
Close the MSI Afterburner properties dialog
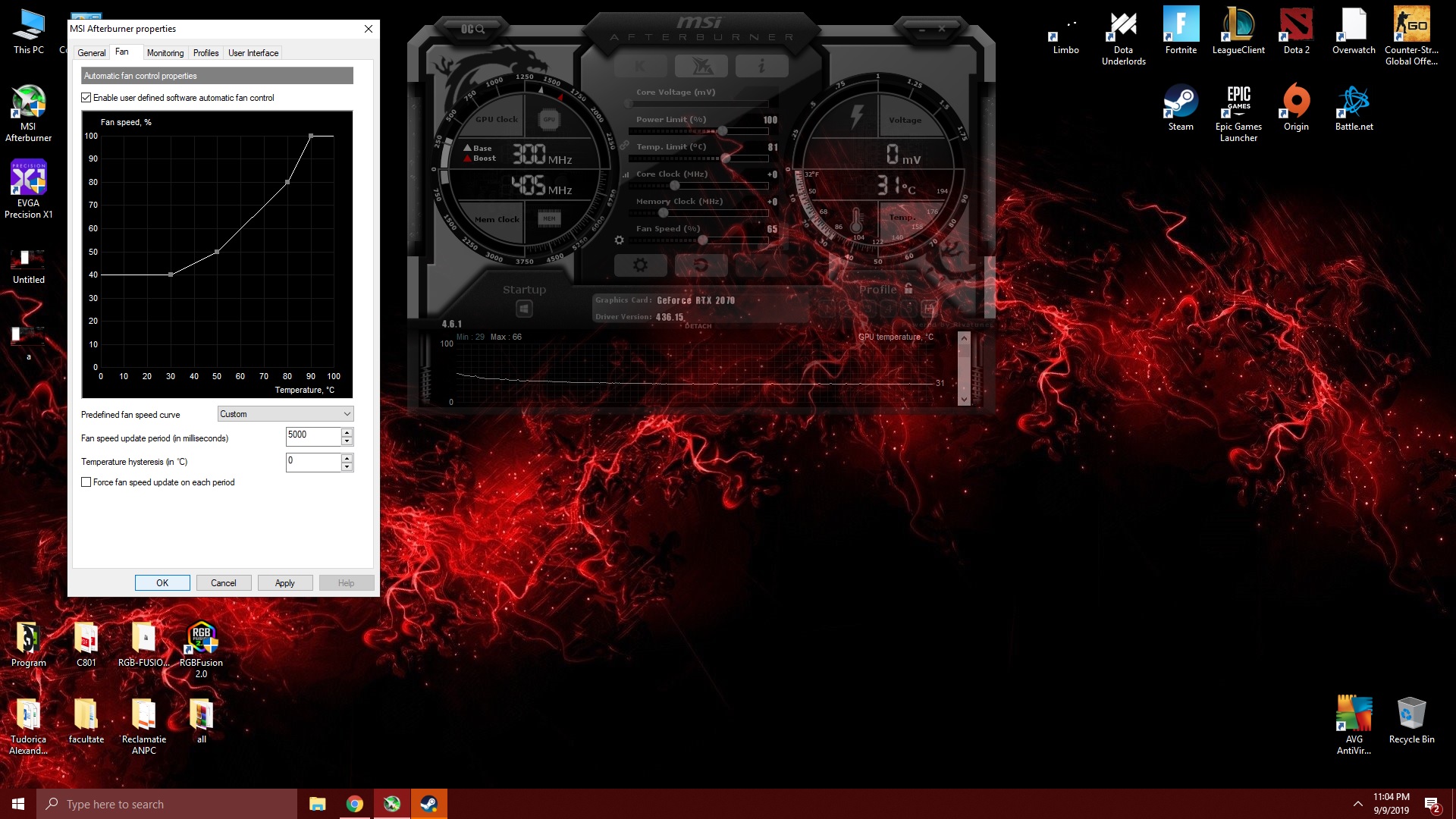click(368, 29)
